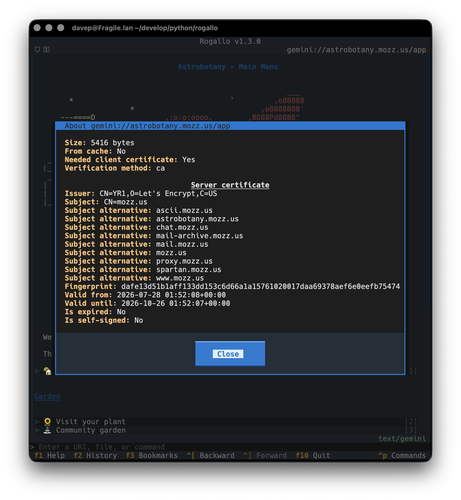The width and height of the screenshot is (461, 500).
Task: Click the Is expired: No line
Action: (95, 312)
